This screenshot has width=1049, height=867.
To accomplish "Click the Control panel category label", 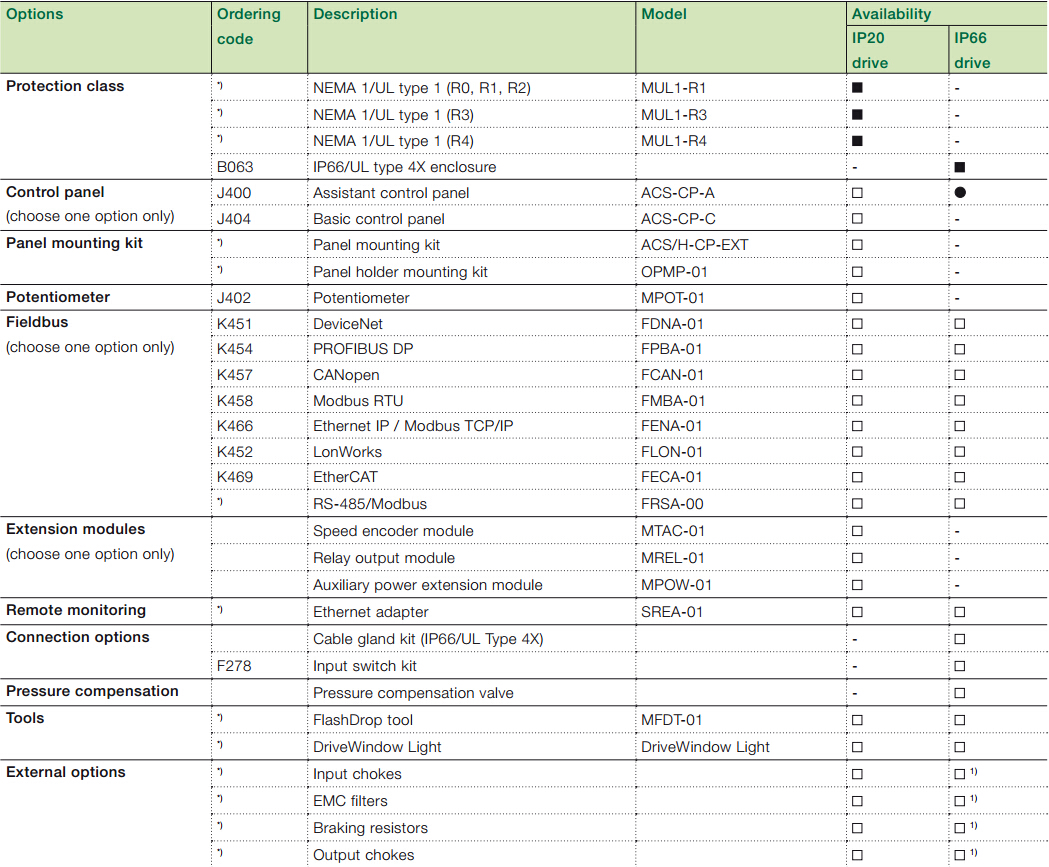I will coord(55,193).
